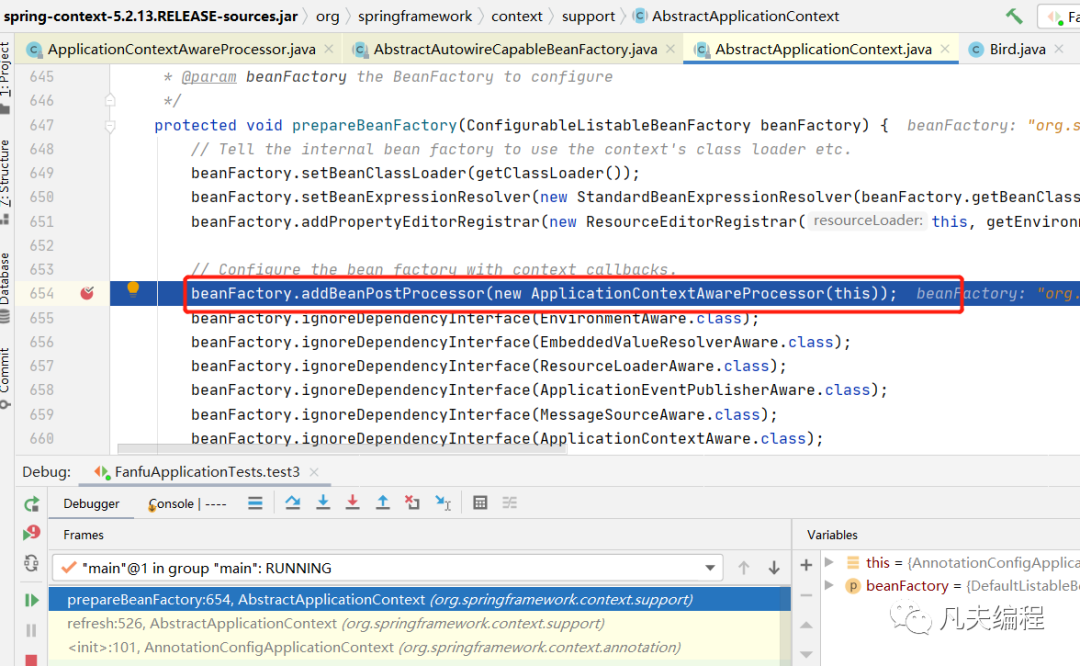Close FanfuApplicationTests.test3 debug tab
Image resolution: width=1080 pixels, height=666 pixels.
(x=314, y=472)
